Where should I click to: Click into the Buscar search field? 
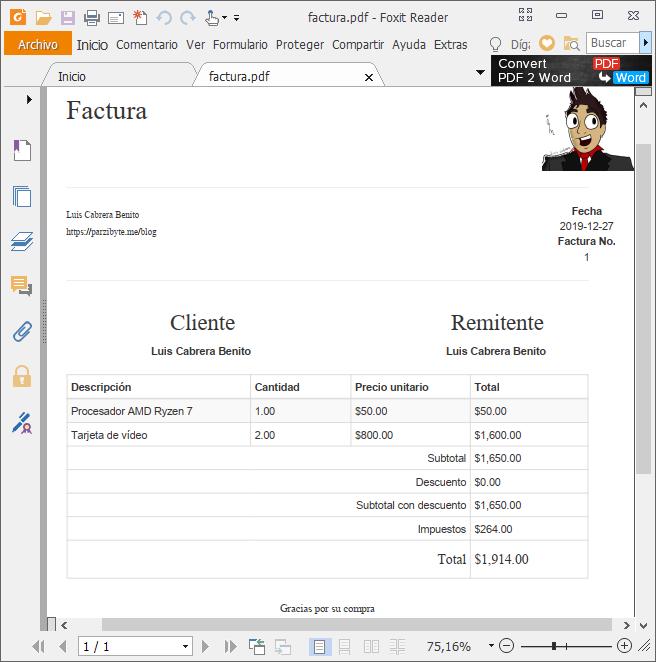click(x=612, y=43)
